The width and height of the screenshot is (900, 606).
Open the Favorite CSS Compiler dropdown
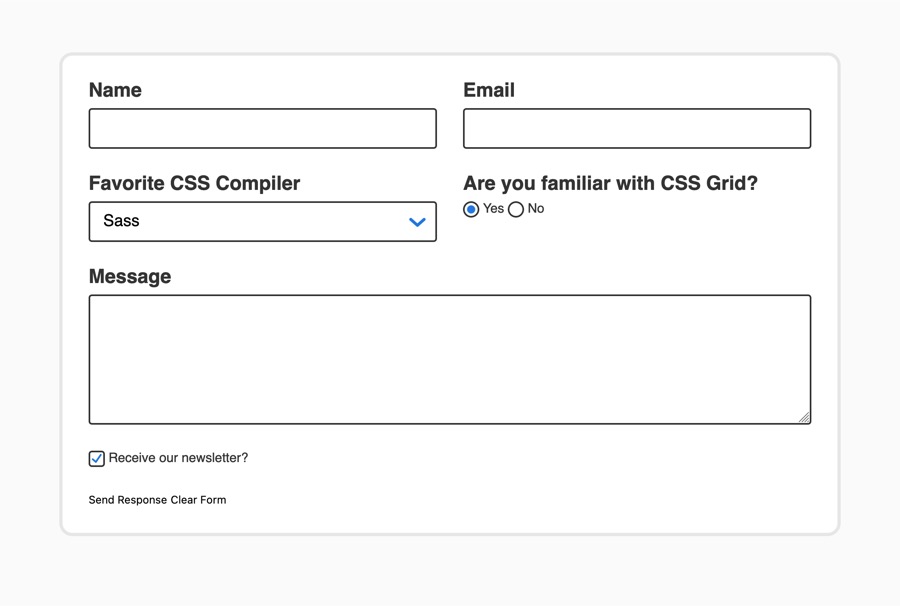262,221
